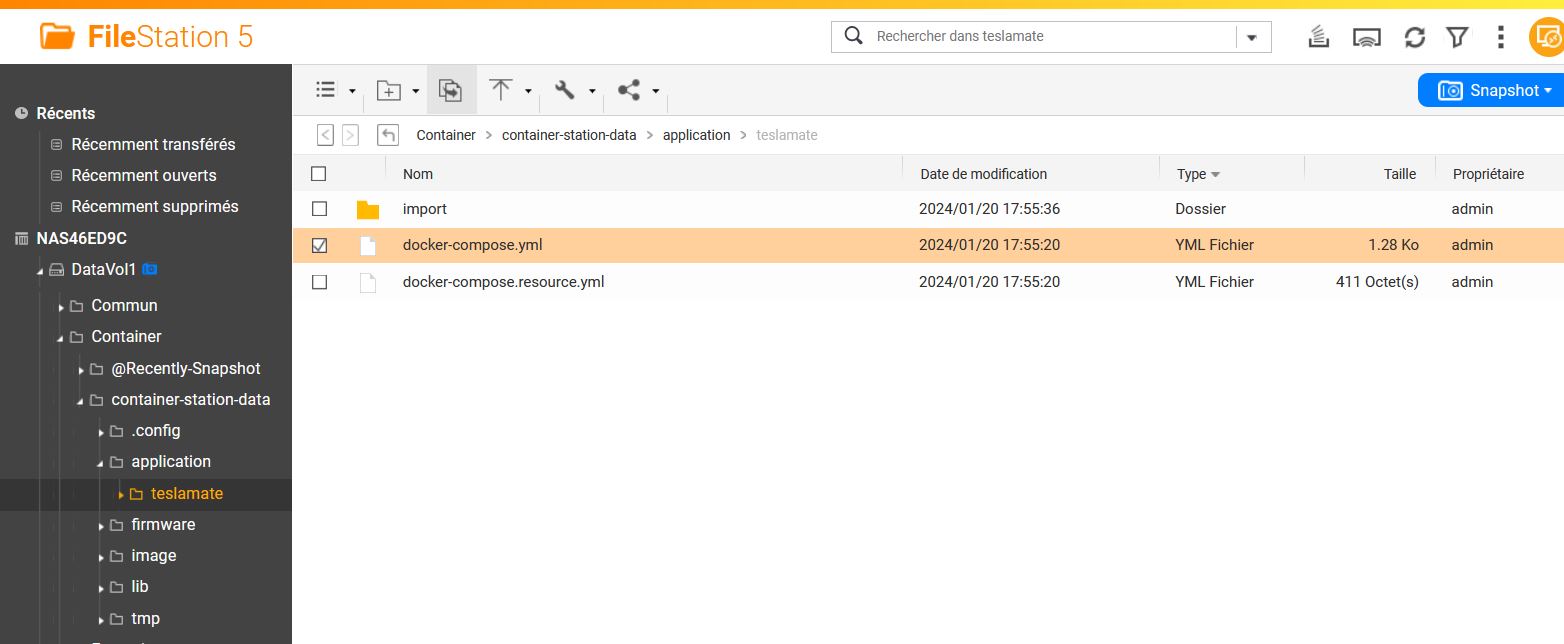Open the Snapshot button
The height and width of the screenshot is (644, 1564).
(x=1493, y=90)
